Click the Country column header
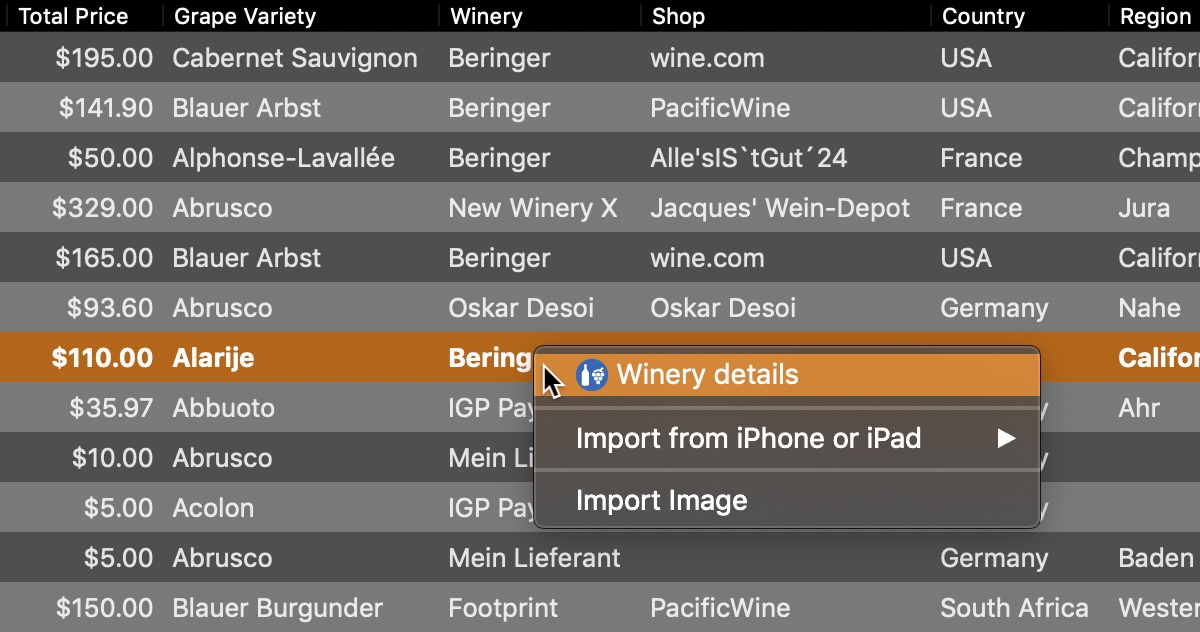This screenshot has width=1200, height=632. click(983, 16)
